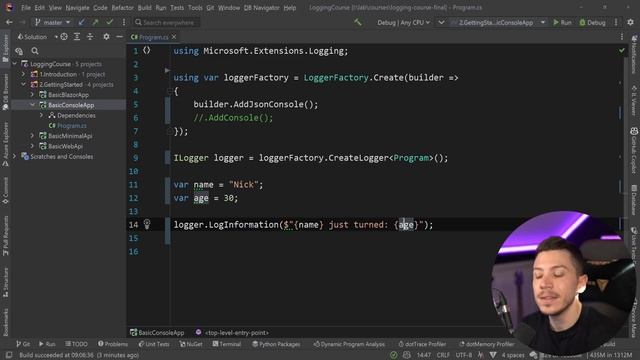
Task: Open the GitHub Copilot side panel
Action: click(634, 150)
